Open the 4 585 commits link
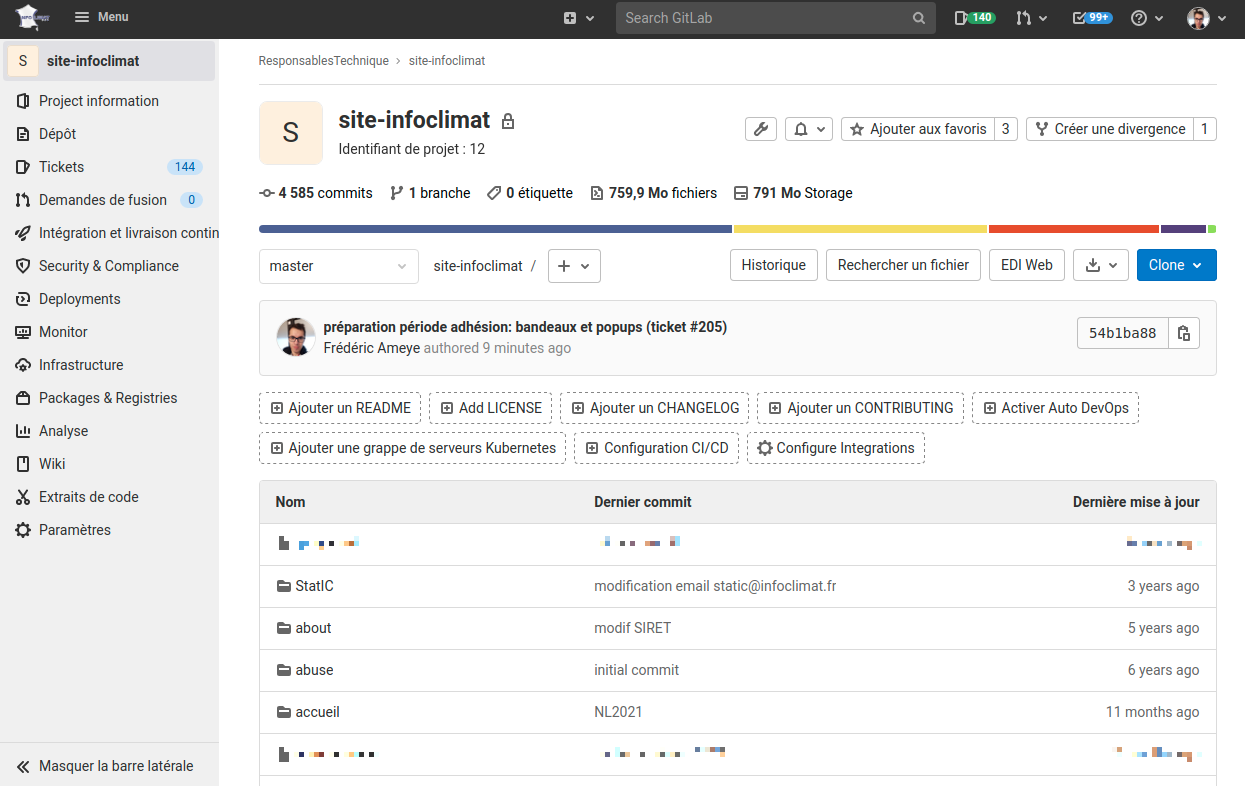 click(316, 193)
